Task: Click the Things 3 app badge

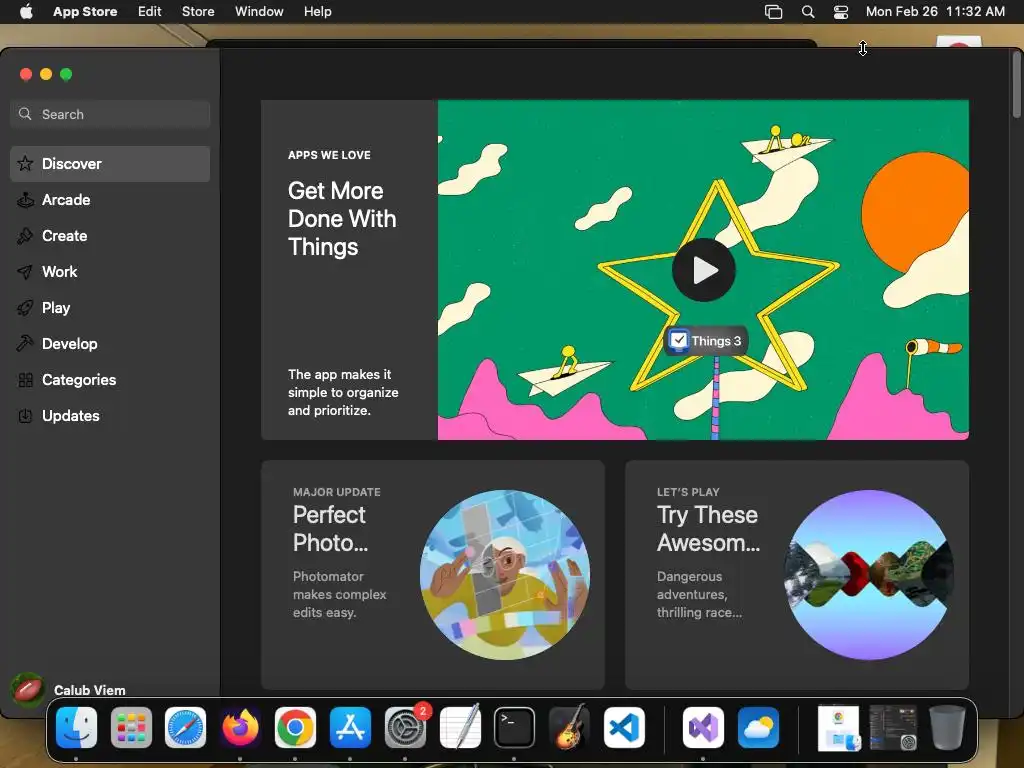Action: point(705,341)
